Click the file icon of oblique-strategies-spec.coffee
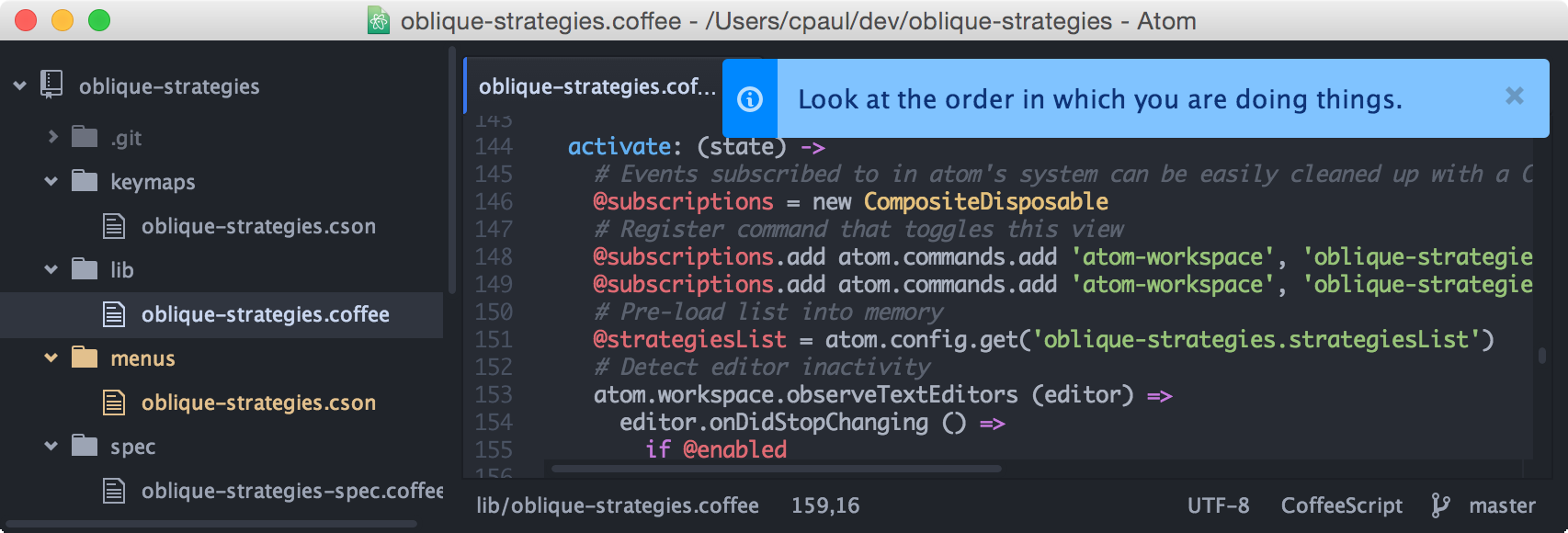 click(x=114, y=491)
